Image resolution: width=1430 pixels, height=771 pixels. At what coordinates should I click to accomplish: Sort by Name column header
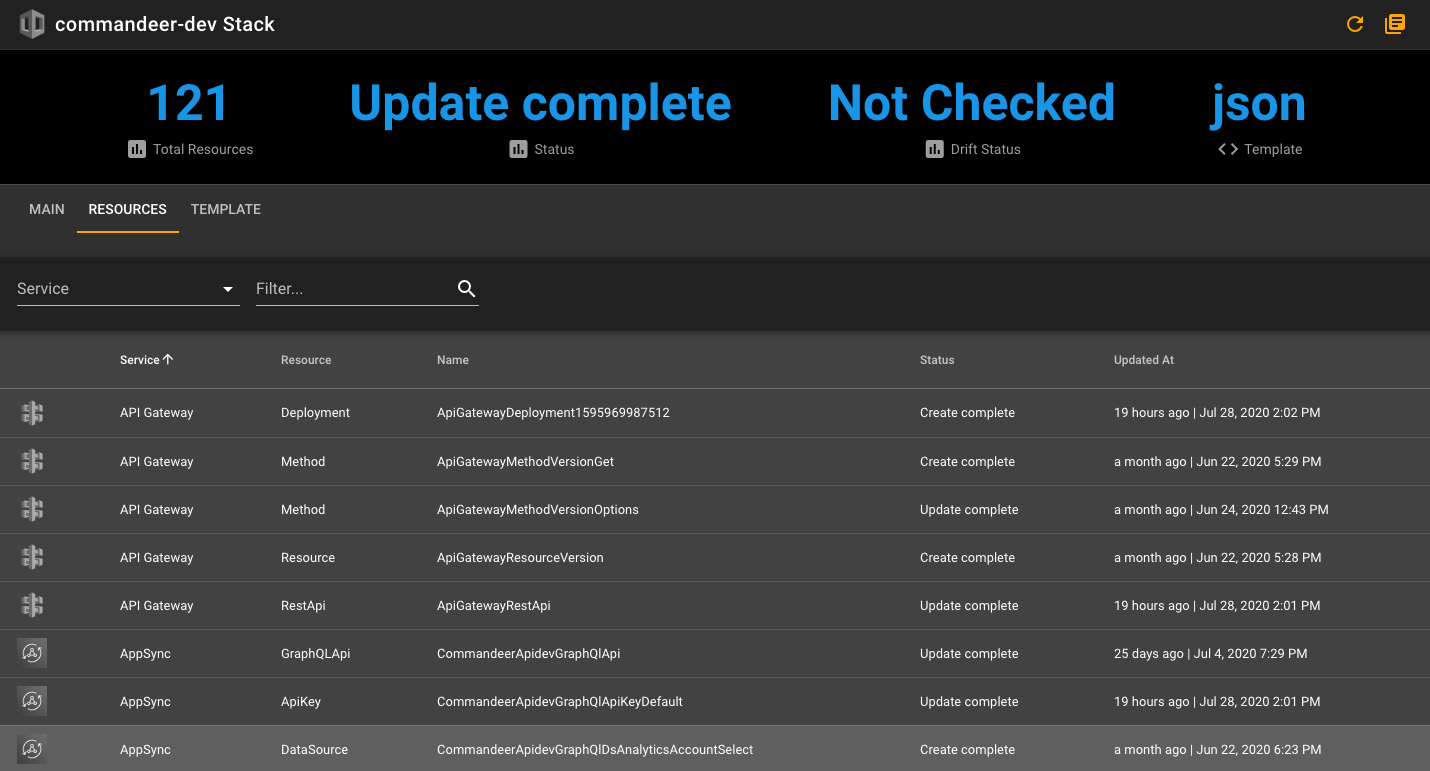pyautogui.click(x=453, y=360)
